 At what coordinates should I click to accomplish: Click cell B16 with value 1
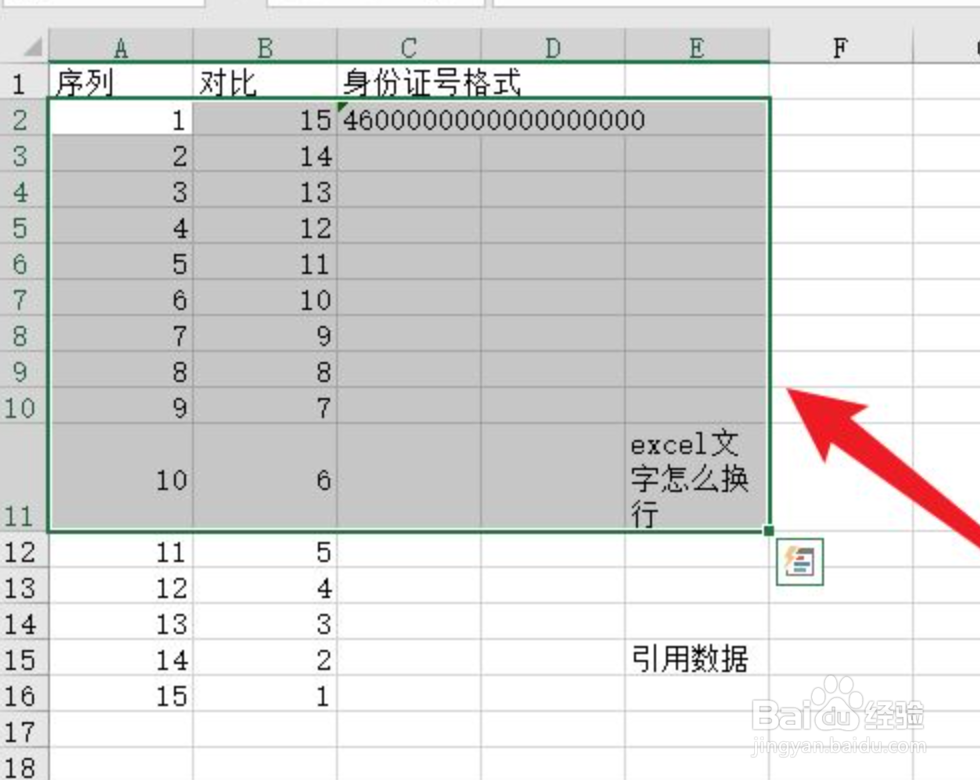(x=265, y=694)
